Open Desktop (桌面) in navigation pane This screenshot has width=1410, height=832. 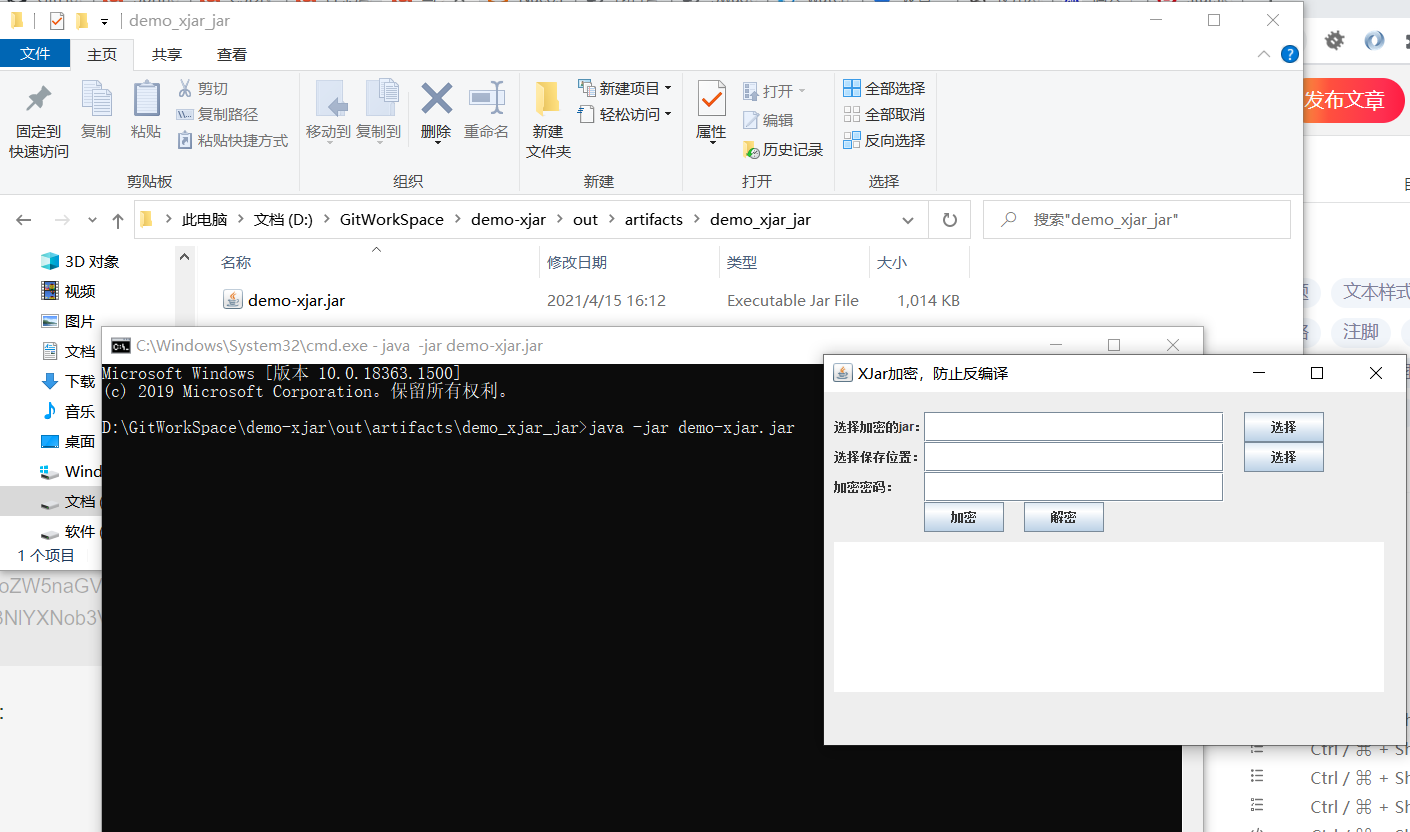69,441
